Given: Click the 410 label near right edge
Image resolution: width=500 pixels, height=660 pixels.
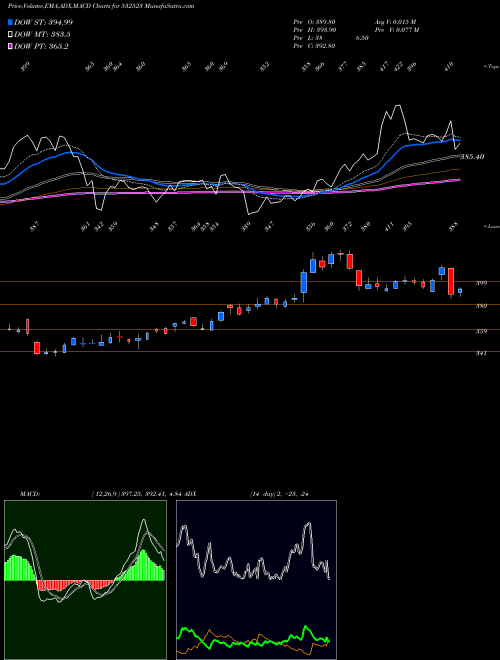Looking at the screenshot, I should coord(449,66).
